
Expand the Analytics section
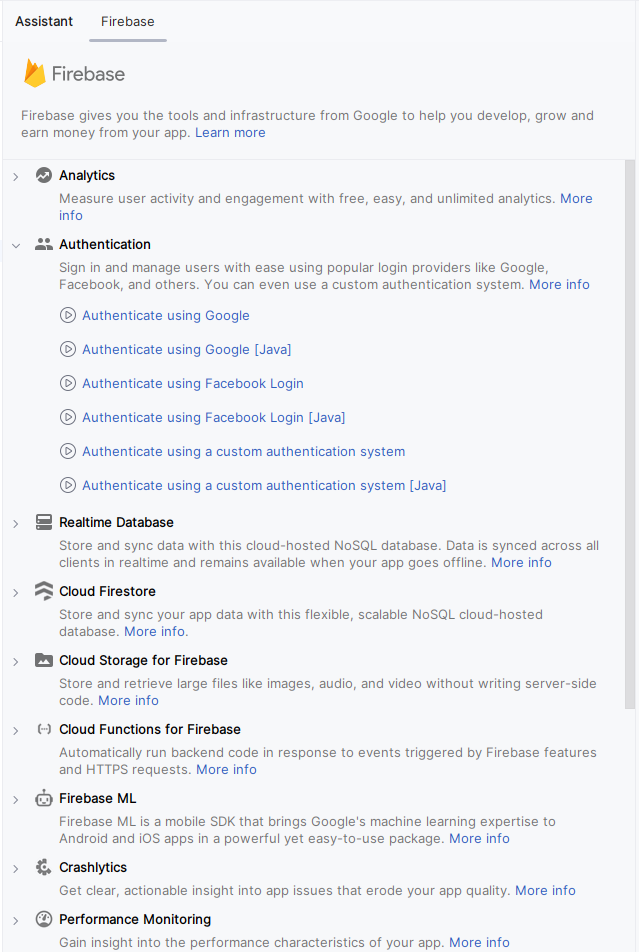pyautogui.click(x=15, y=176)
